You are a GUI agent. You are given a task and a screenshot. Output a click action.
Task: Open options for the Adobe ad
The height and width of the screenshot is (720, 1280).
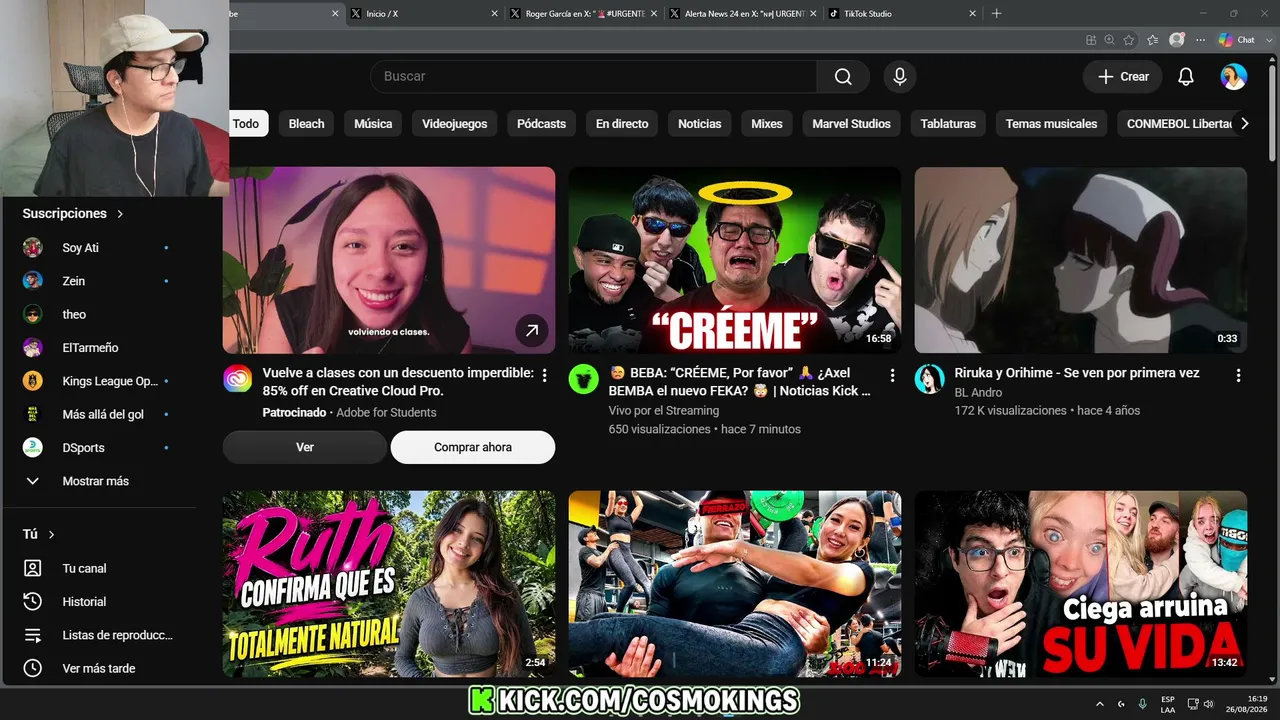tap(544, 375)
